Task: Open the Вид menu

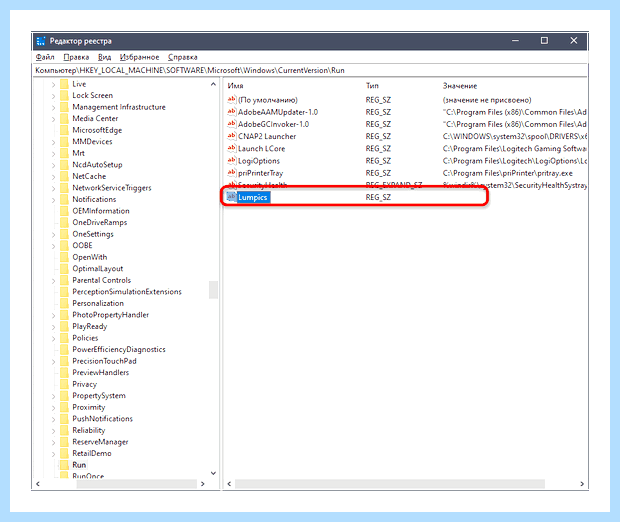Action: click(x=104, y=57)
